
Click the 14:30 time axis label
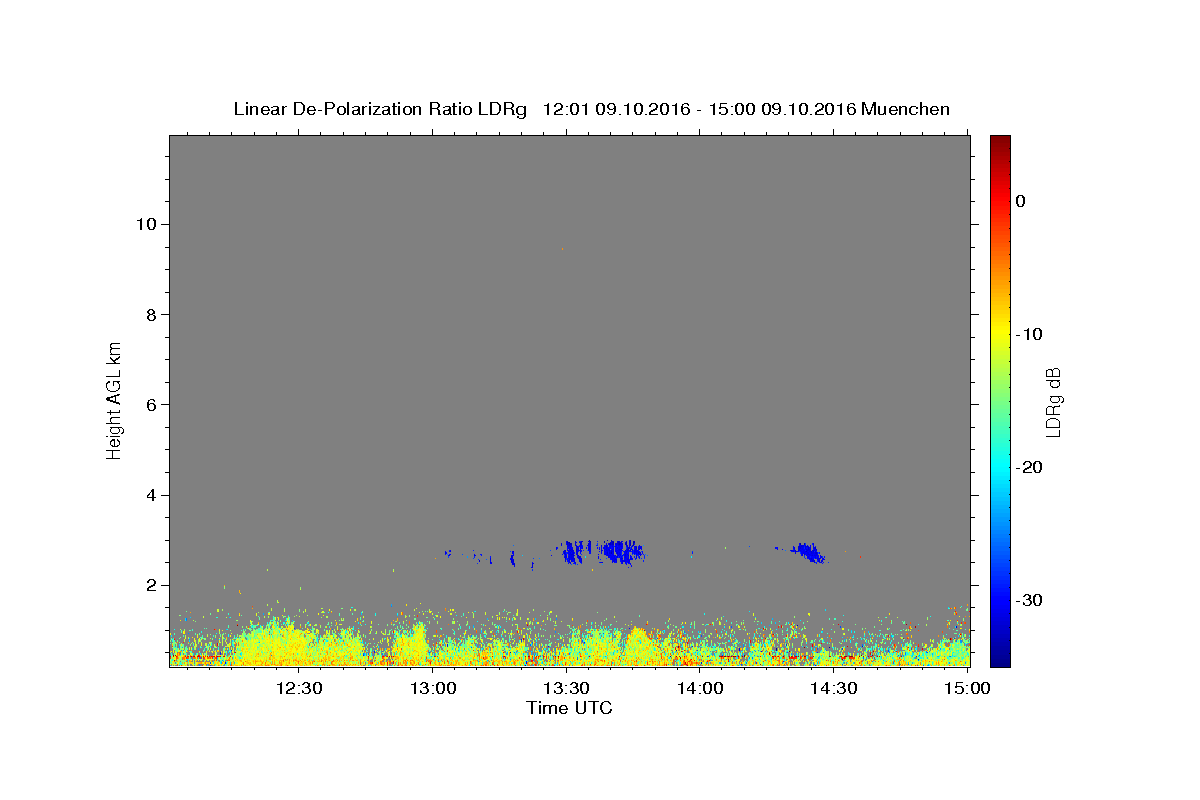click(833, 688)
